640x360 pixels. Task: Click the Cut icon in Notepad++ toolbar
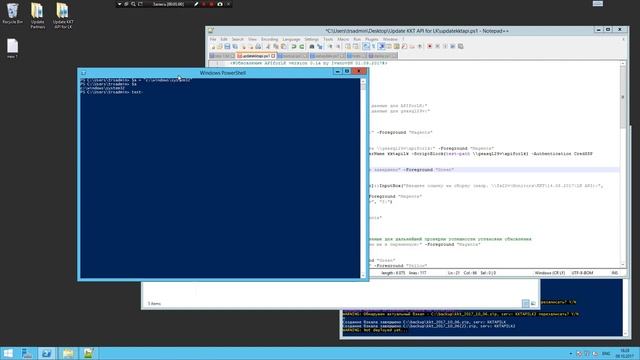(268, 47)
